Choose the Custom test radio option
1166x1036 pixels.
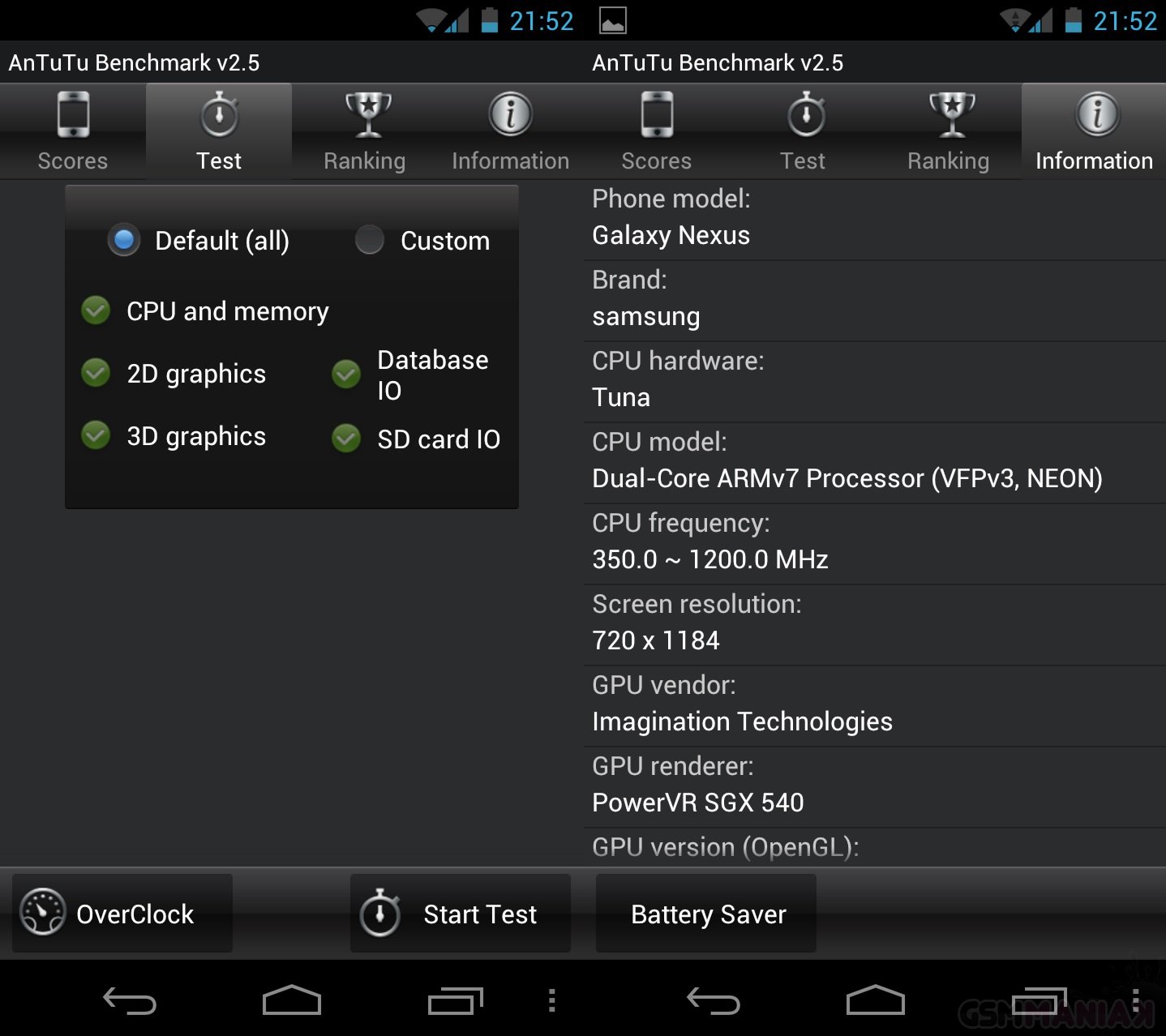click(x=370, y=240)
